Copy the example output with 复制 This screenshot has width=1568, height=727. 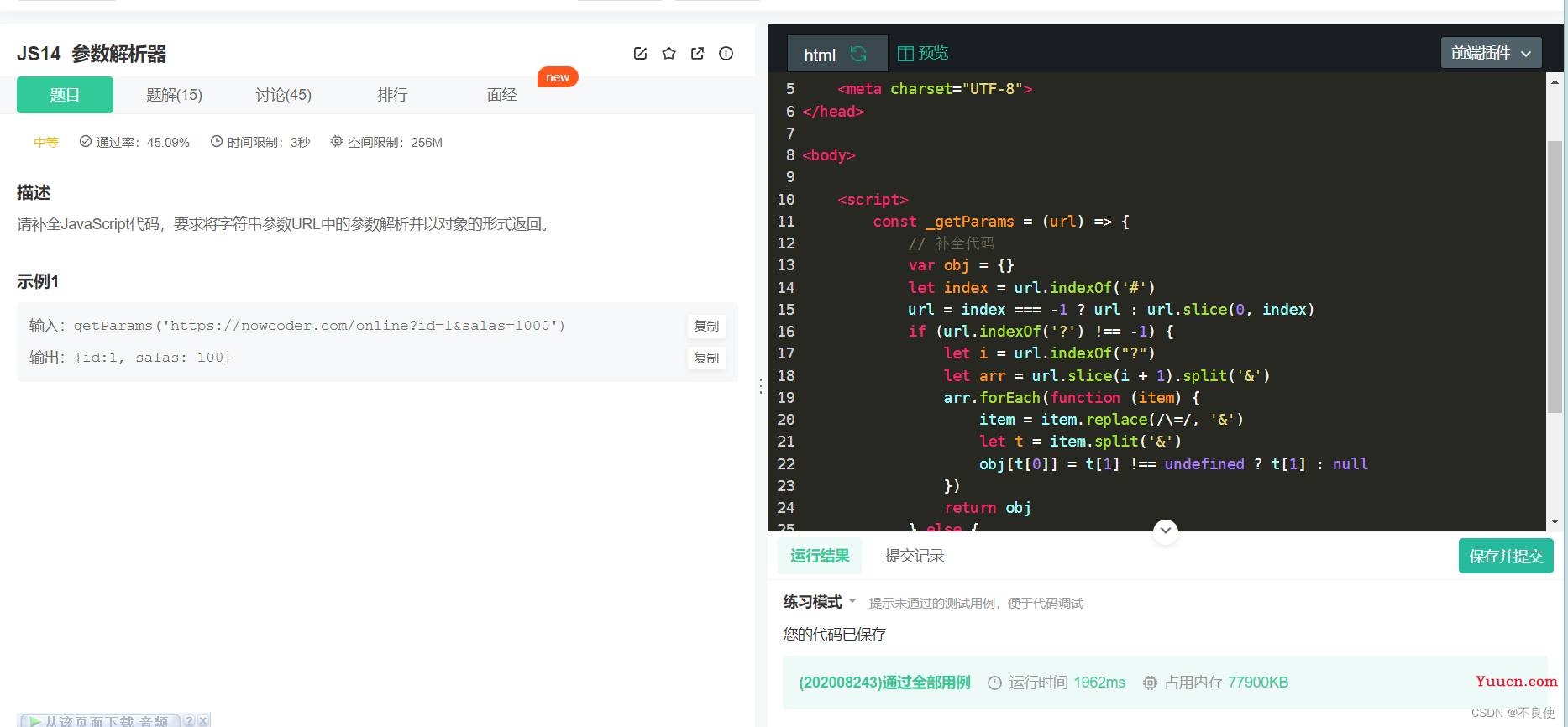[x=706, y=358]
